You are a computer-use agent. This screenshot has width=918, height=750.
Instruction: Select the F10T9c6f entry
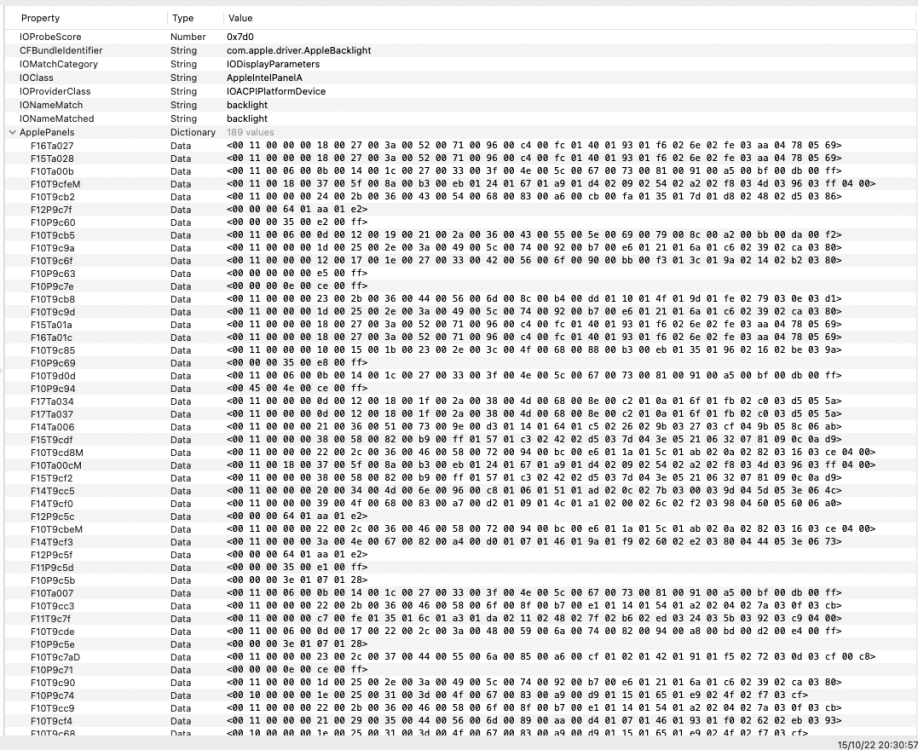click(x=52, y=261)
